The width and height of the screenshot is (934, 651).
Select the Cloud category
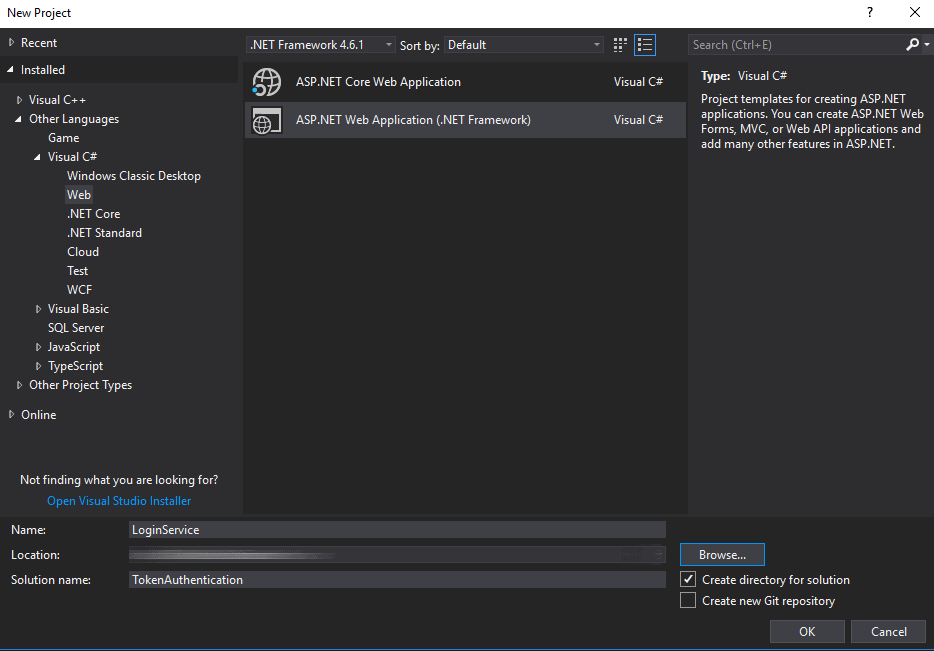coord(83,252)
